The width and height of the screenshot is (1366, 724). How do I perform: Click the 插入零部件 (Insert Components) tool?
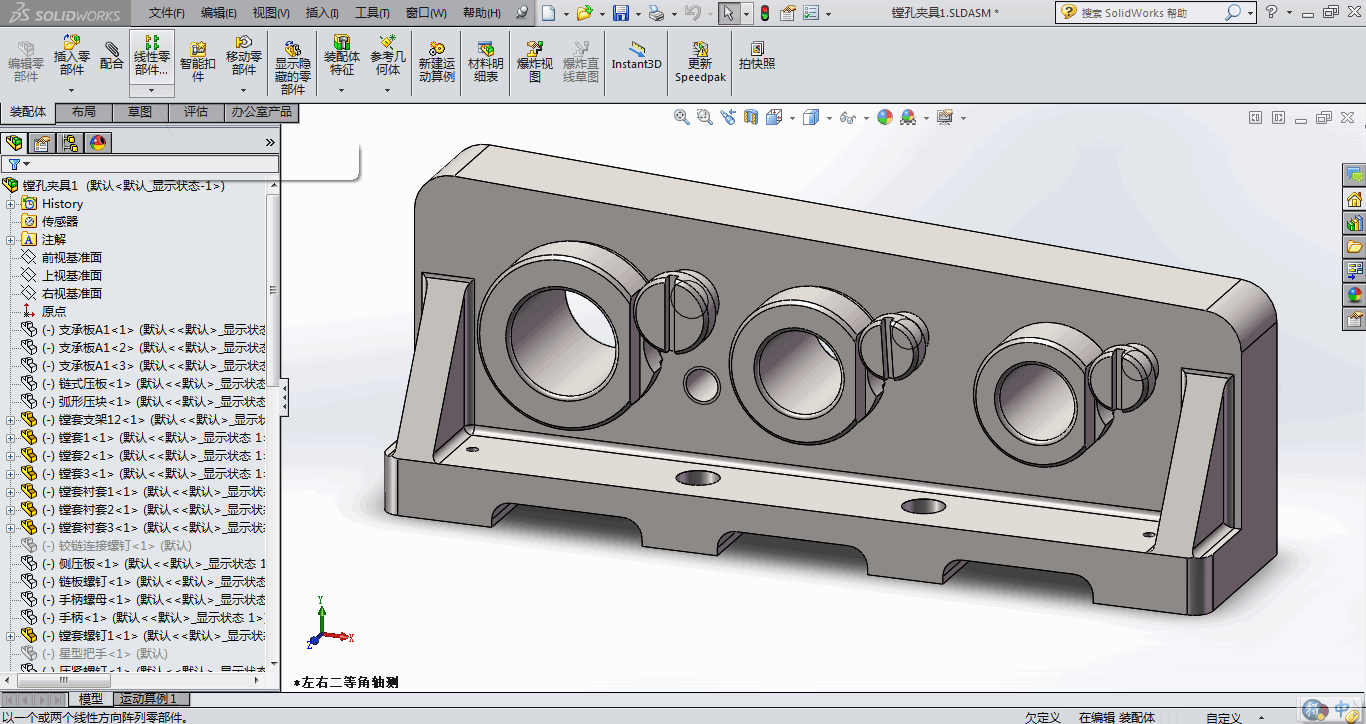tap(71, 56)
